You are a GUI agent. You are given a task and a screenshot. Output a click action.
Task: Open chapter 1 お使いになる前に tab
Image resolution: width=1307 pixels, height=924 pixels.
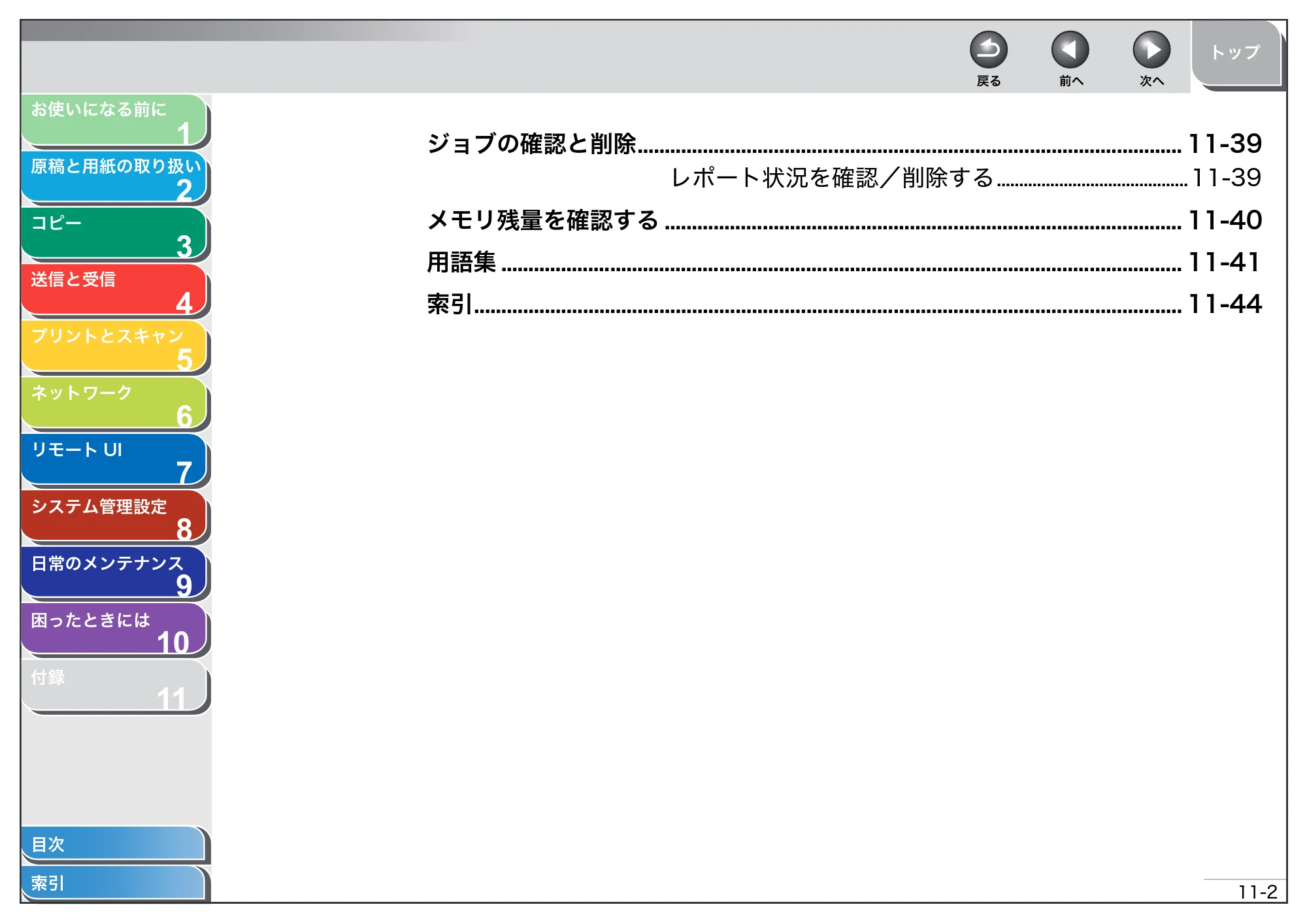pos(114,120)
